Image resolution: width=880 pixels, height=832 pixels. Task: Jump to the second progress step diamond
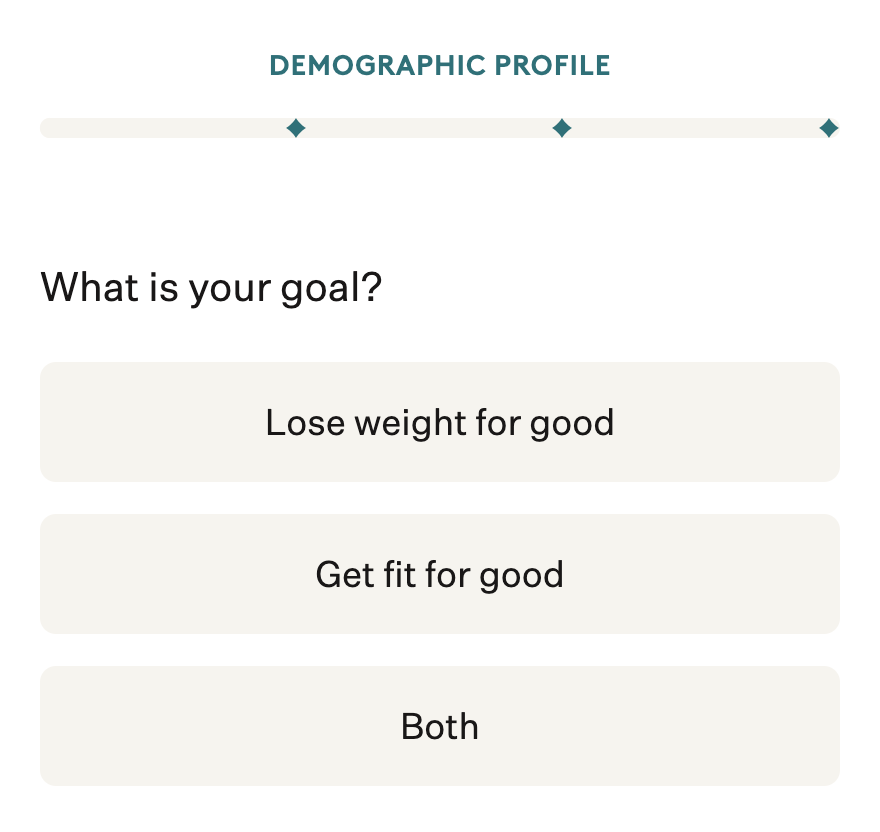(562, 128)
